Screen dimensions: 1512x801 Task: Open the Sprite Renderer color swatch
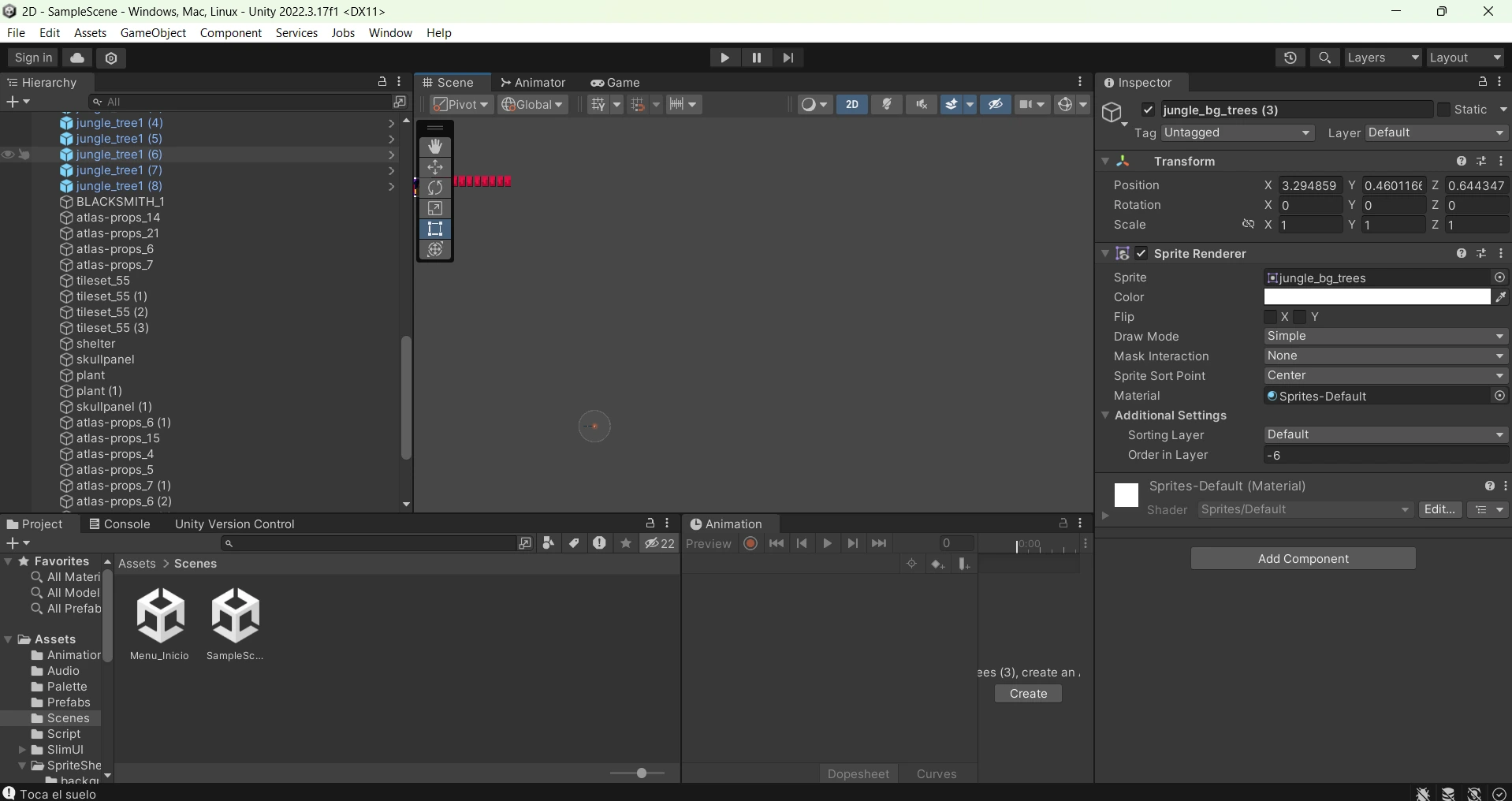[1376, 296]
